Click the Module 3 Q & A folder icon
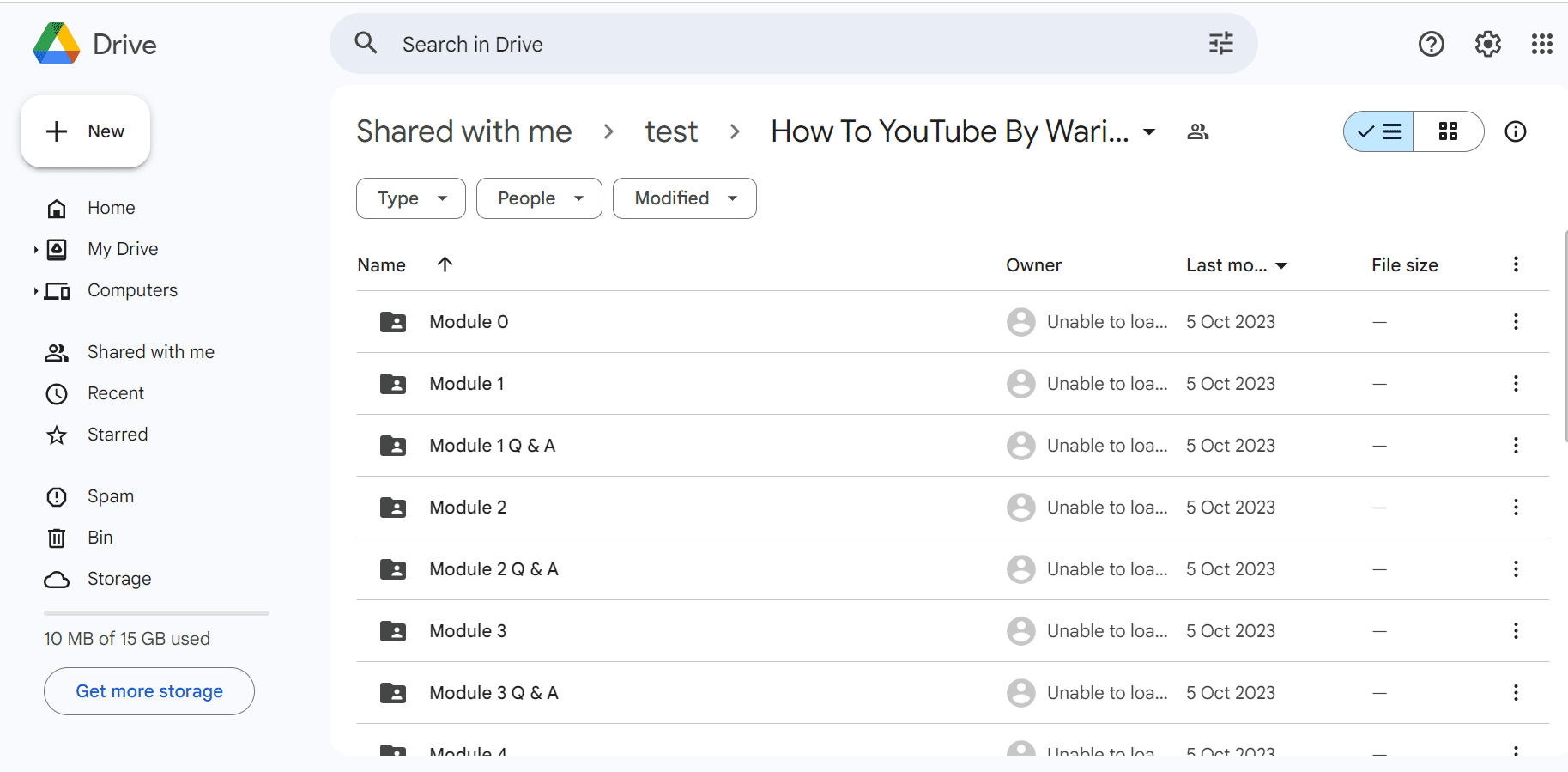Screen dimensions: 1568x772 coord(393,693)
